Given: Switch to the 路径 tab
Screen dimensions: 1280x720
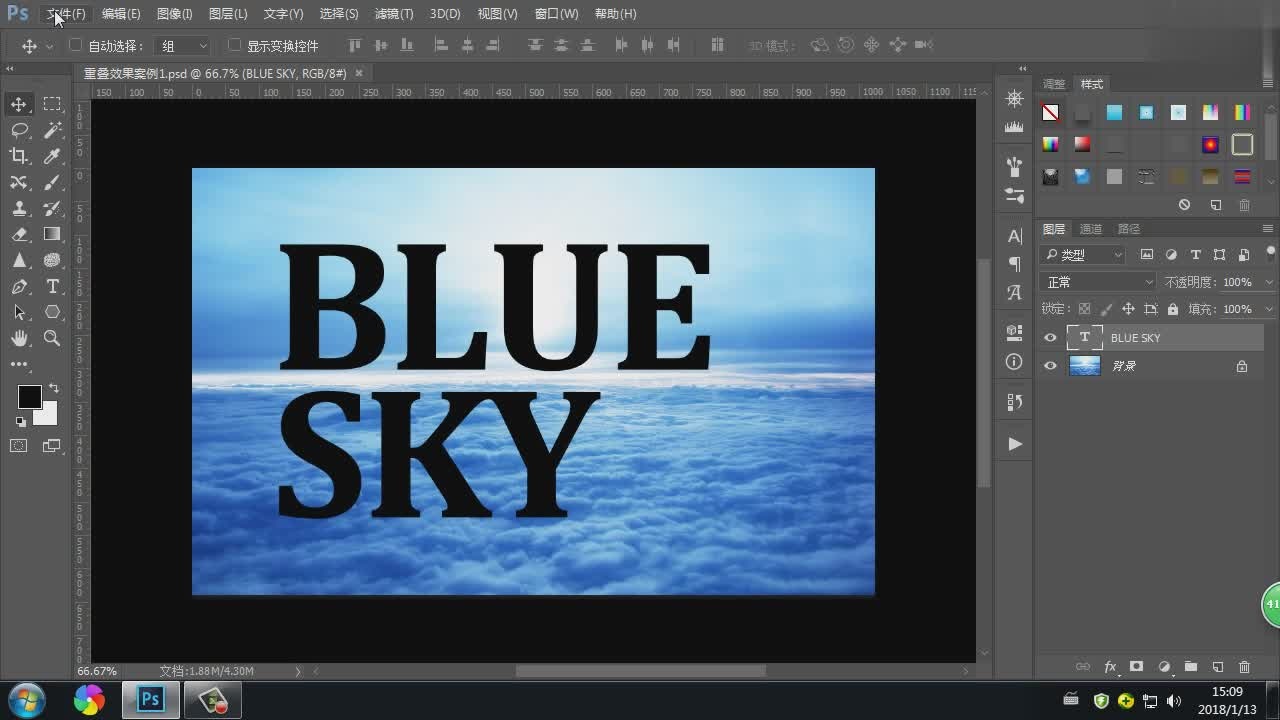Looking at the screenshot, I should coord(1129,229).
